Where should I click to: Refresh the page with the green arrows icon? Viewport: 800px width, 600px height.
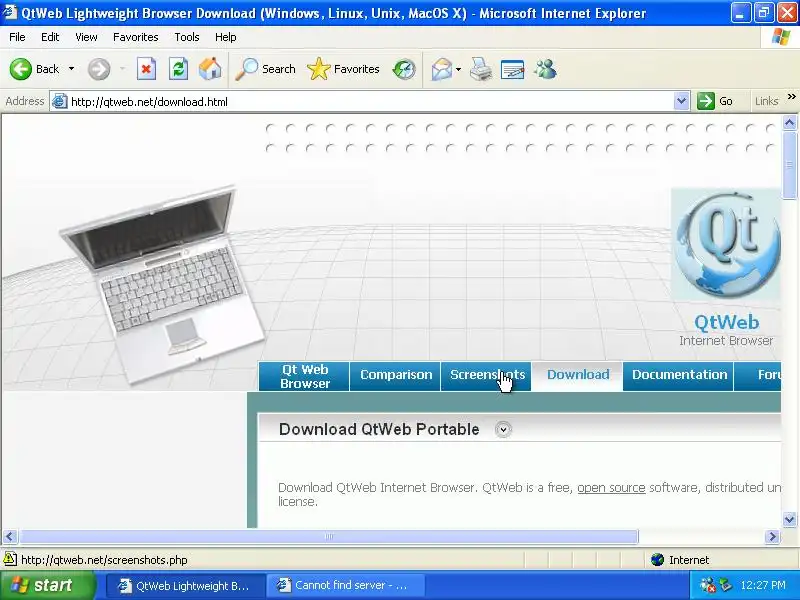tap(179, 69)
